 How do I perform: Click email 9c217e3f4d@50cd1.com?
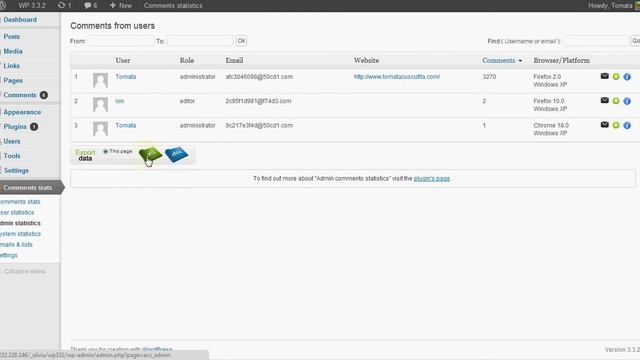[259, 125]
